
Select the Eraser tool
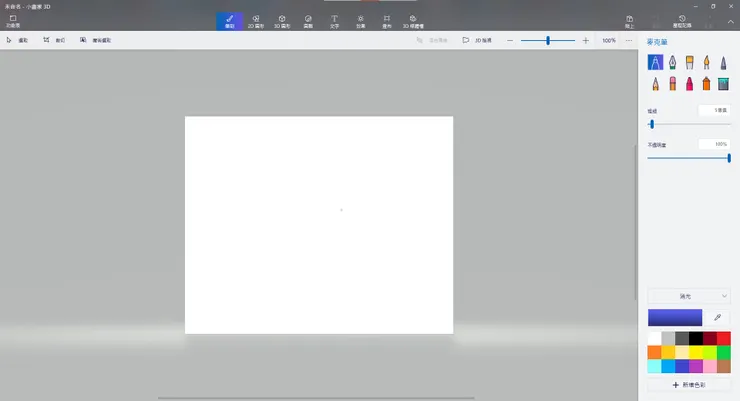point(672,84)
